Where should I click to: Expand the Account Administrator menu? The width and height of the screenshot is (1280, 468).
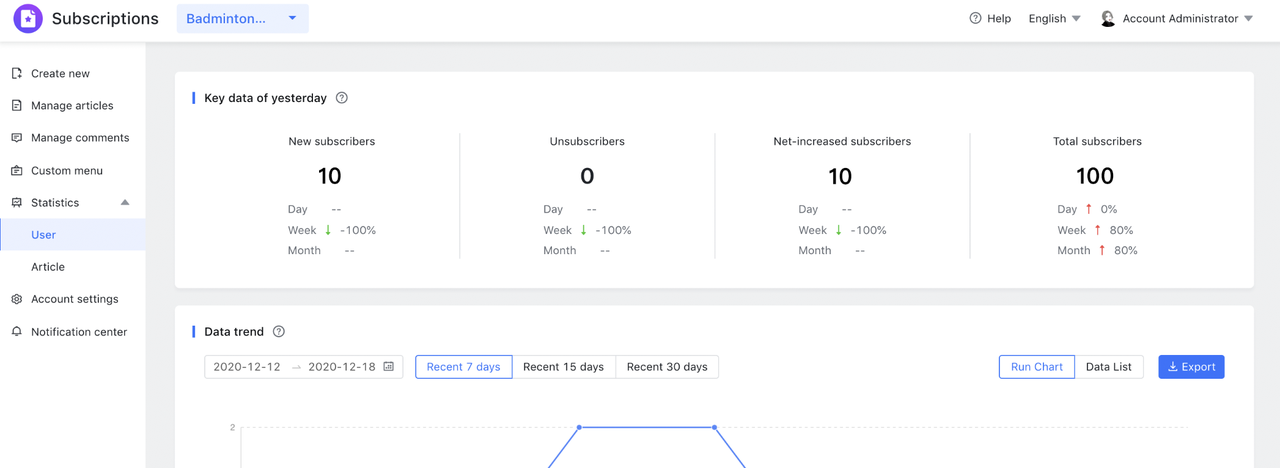pyautogui.click(x=1177, y=19)
